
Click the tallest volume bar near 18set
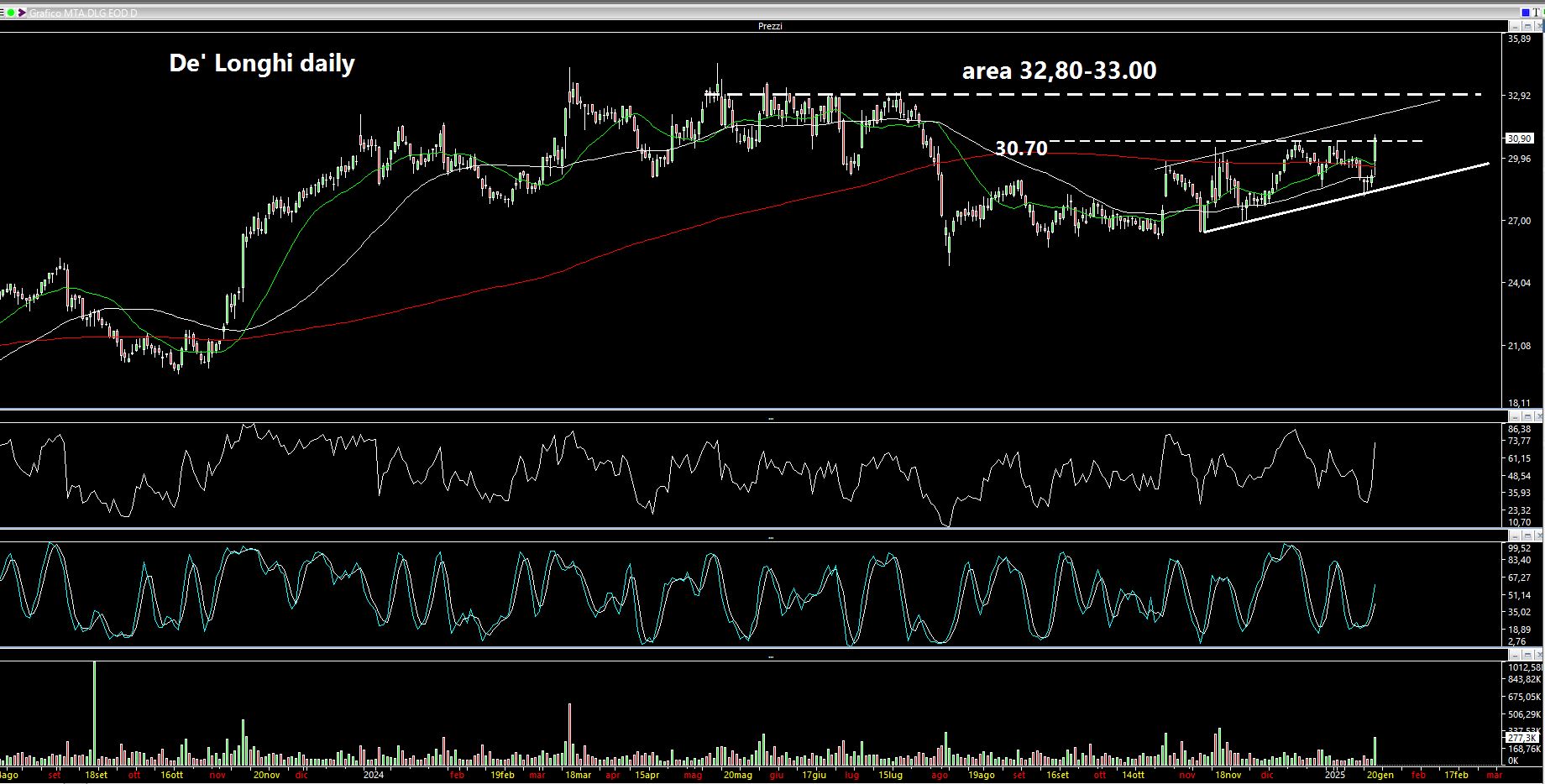coord(94,713)
